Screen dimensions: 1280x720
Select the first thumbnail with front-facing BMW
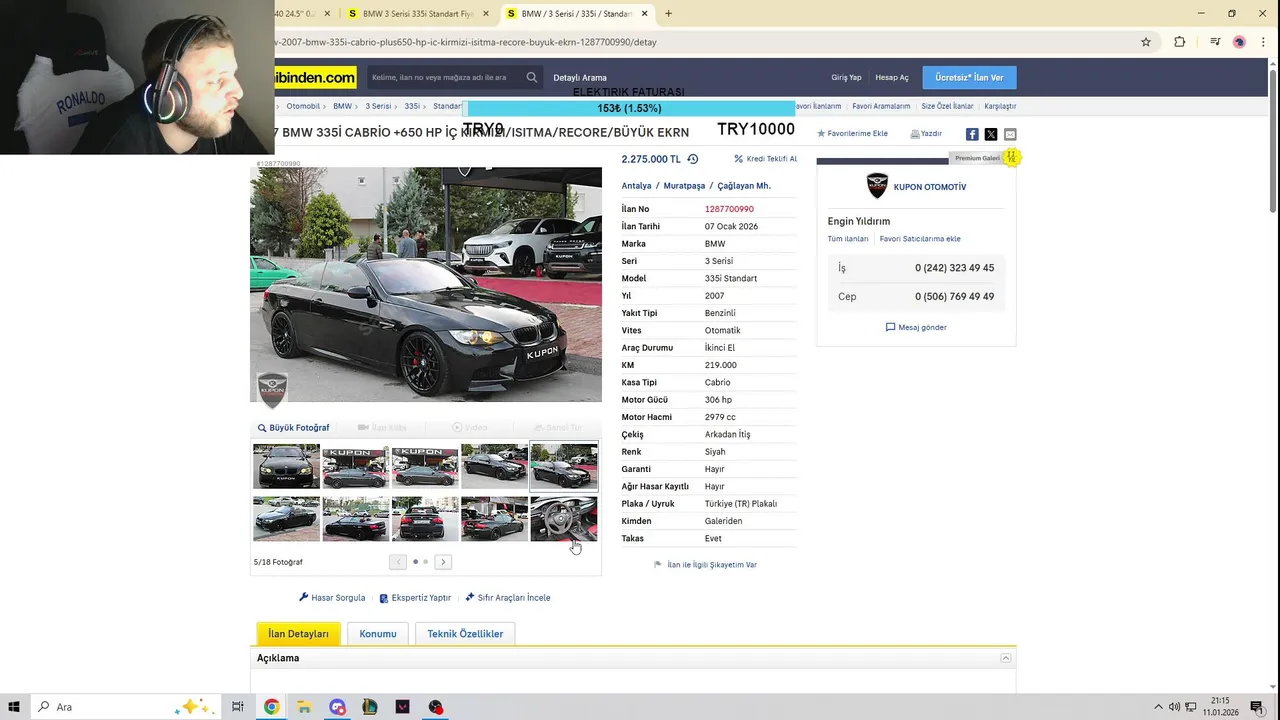pyautogui.click(x=286, y=467)
